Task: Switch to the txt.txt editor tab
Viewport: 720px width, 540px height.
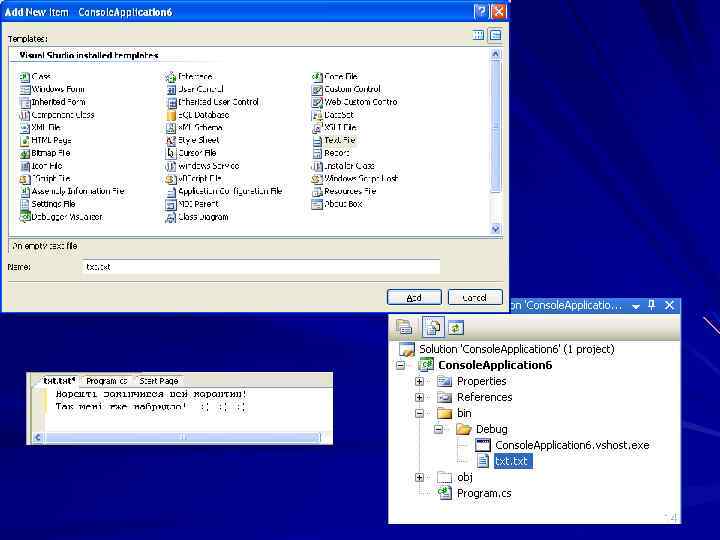Action: pos(58,381)
